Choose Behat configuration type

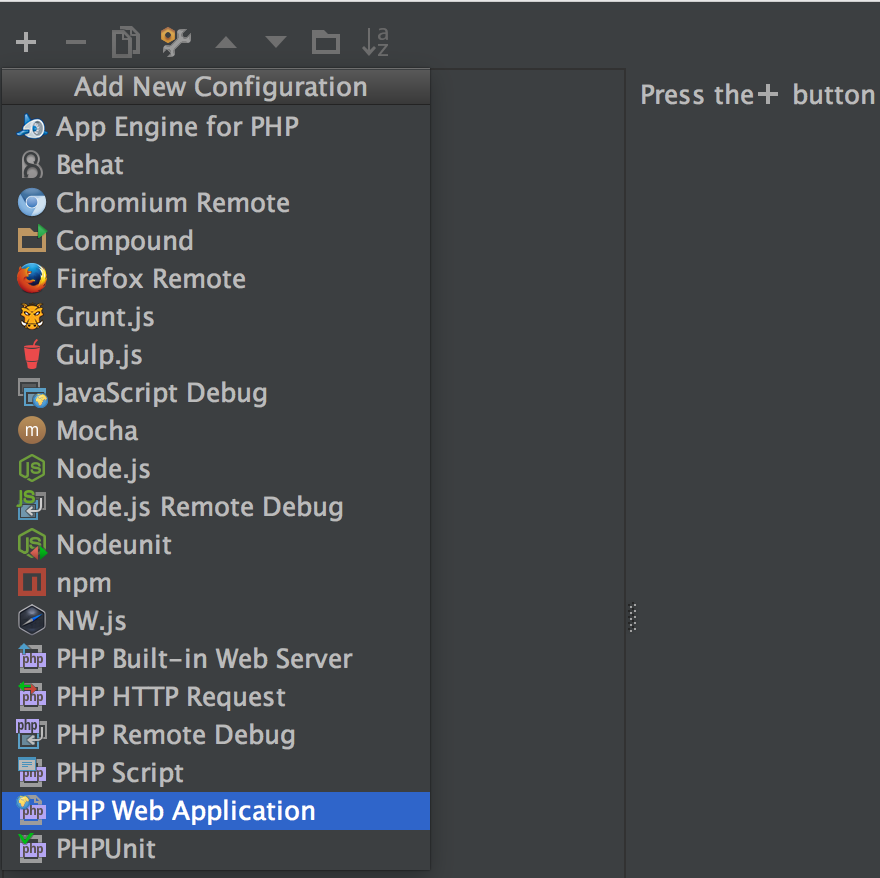216,164
